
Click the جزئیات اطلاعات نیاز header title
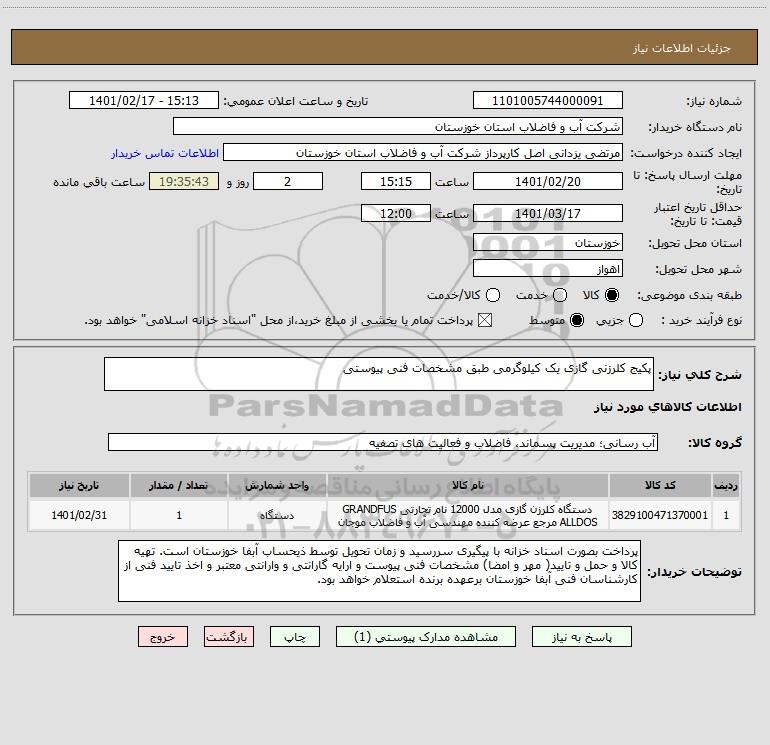click(x=682, y=48)
